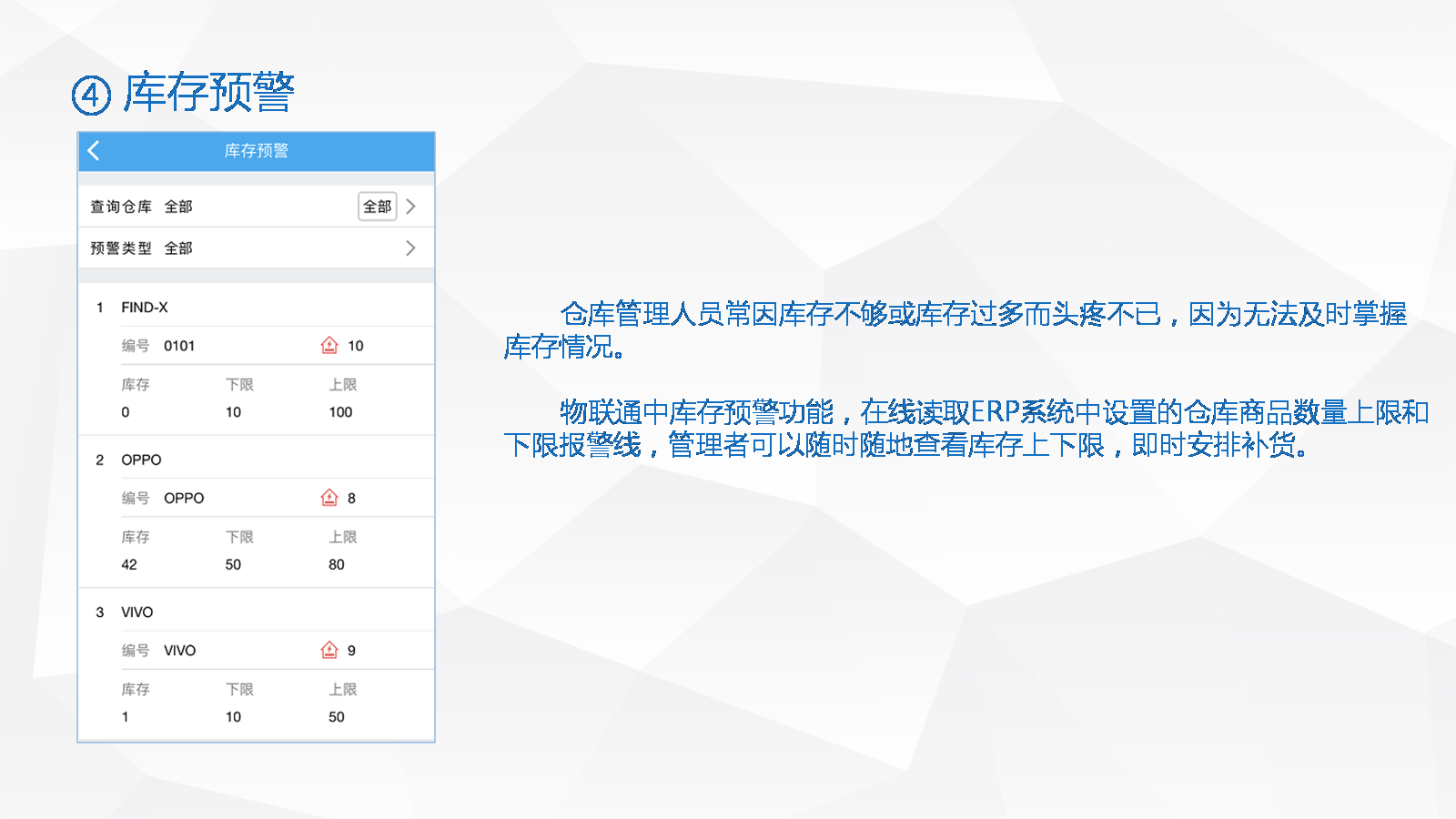Click OPPO lower limit value 50
The height and width of the screenshot is (819, 1456).
(233, 565)
